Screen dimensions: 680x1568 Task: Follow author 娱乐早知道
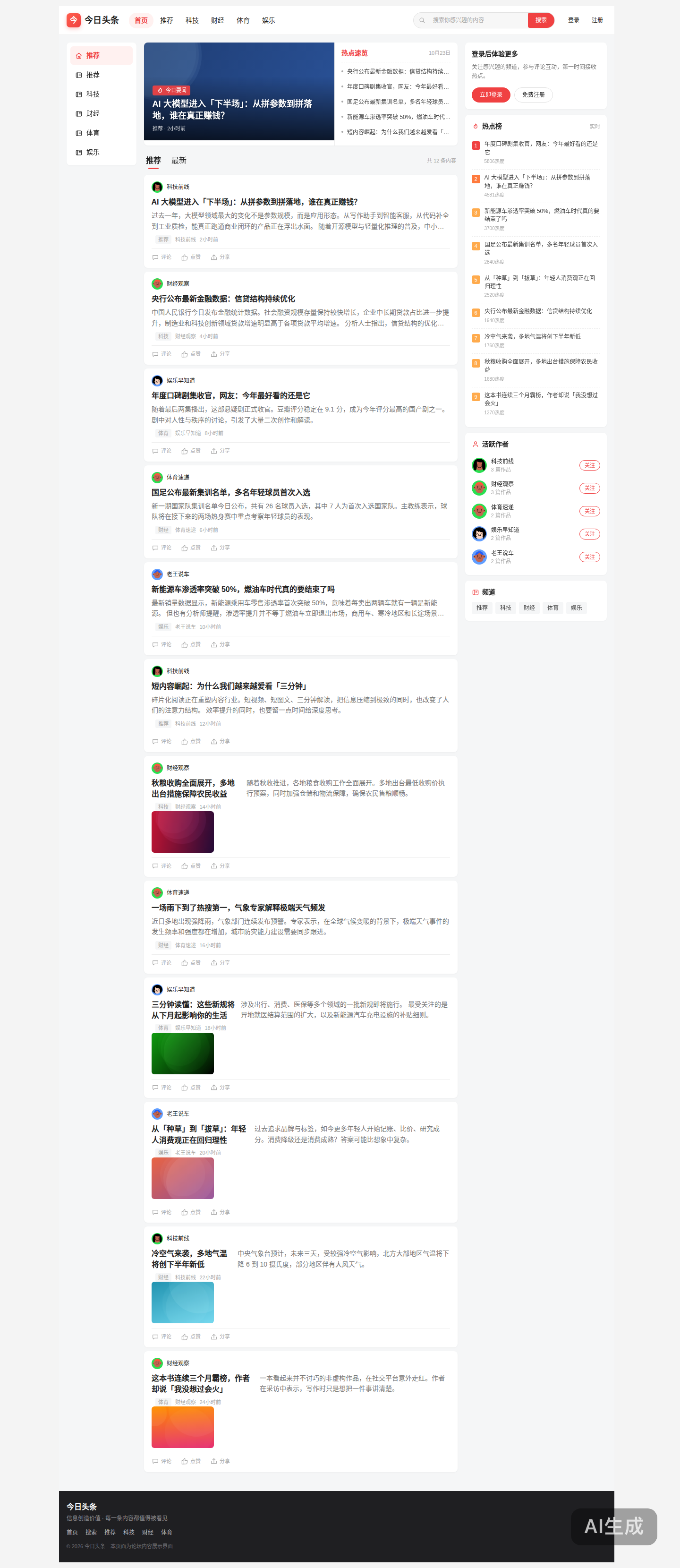click(589, 534)
